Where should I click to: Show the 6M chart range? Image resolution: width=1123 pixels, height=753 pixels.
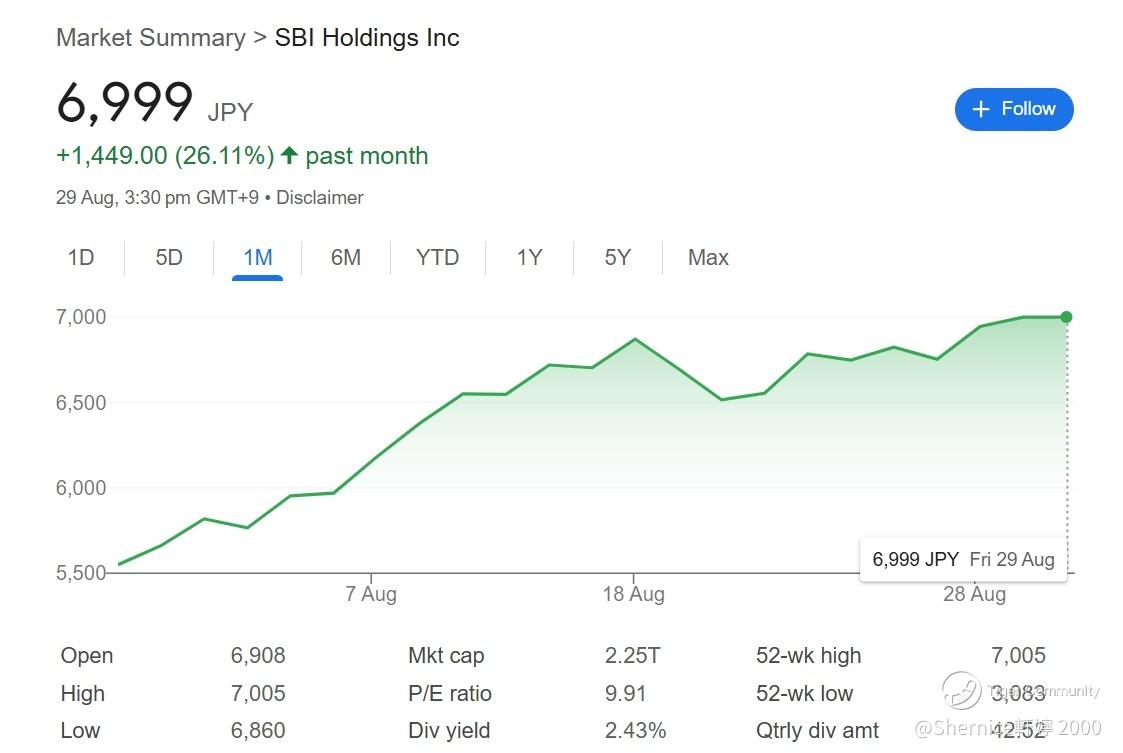tap(345, 258)
